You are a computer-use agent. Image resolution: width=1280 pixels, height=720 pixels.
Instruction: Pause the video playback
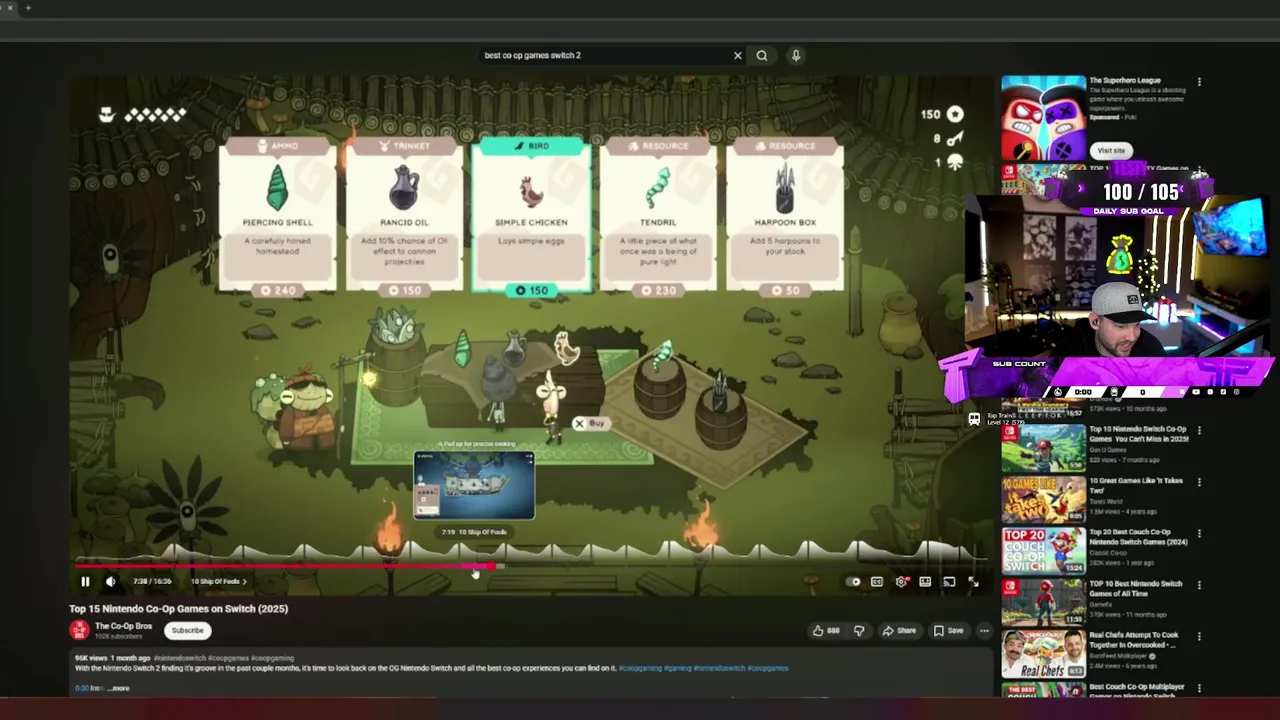pos(85,581)
